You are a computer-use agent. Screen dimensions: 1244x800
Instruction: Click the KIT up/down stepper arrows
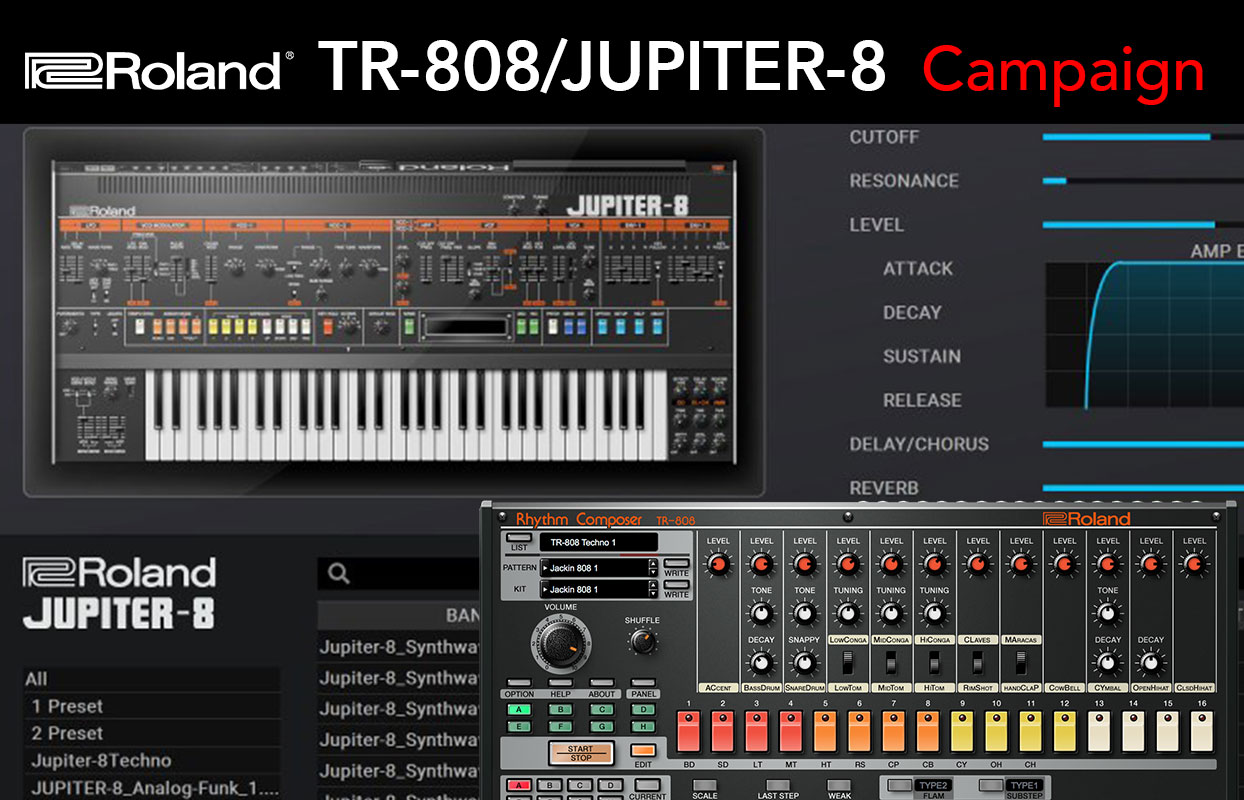click(x=653, y=589)
